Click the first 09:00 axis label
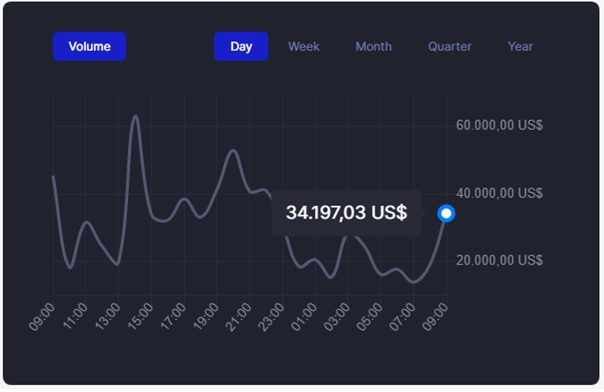 pos(42,317)
